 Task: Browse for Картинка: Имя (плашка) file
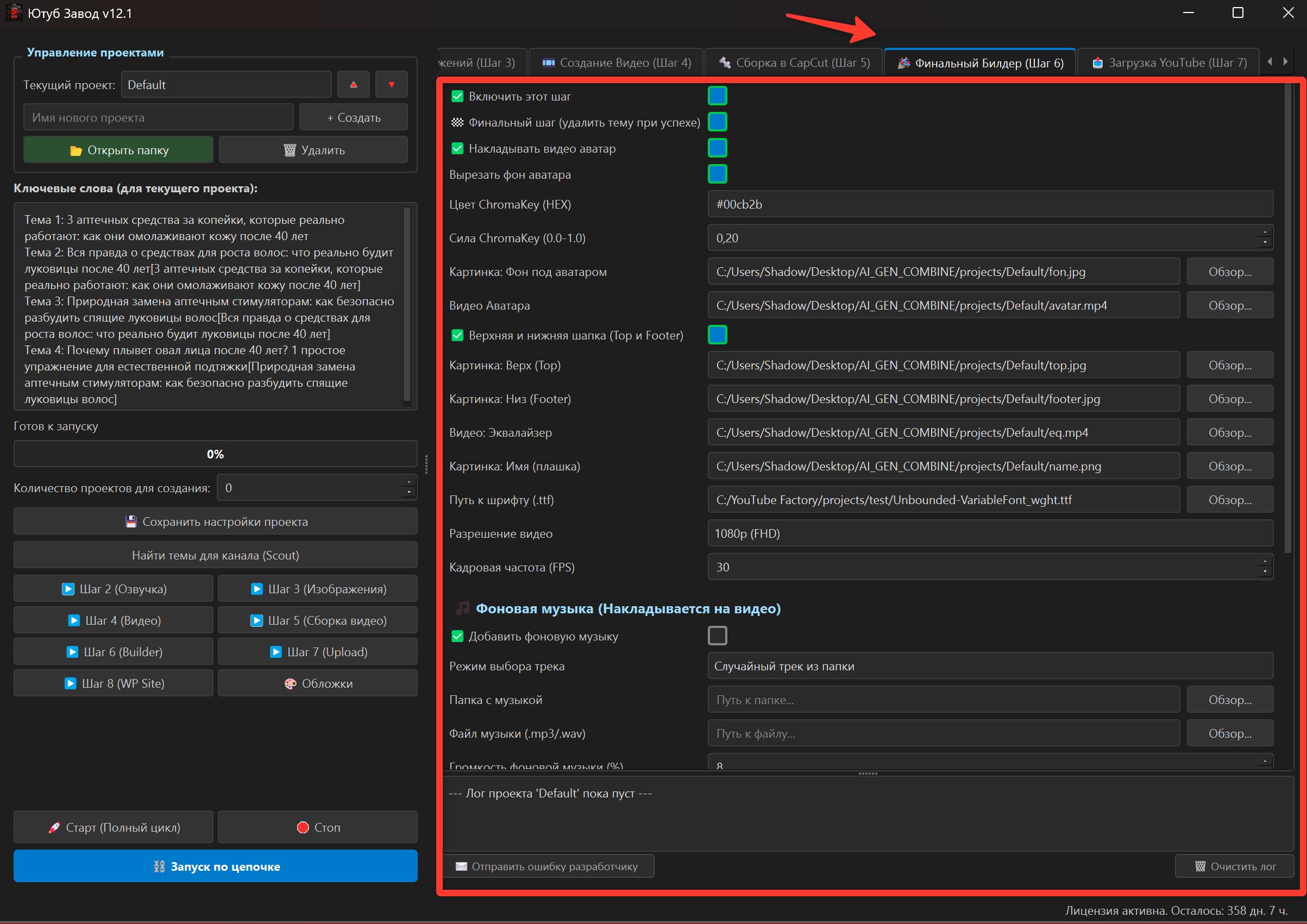tap(1229, 466)
